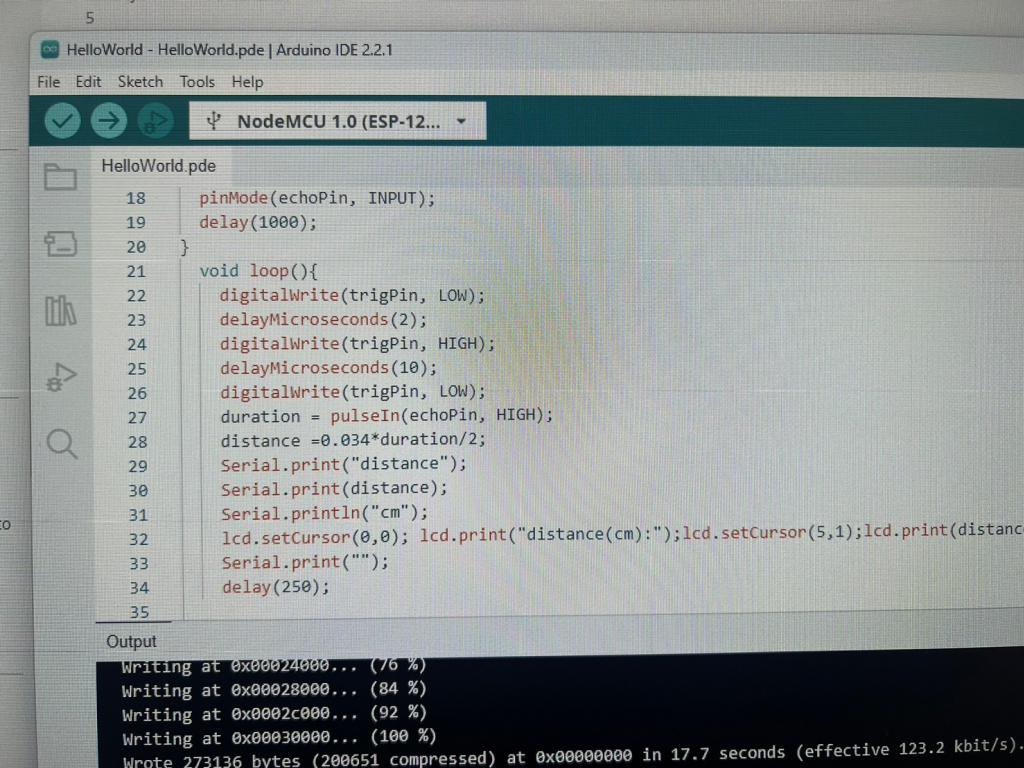Click the Serial.print(distance); line
1024x768 pixels.
[x=334, y=488]
